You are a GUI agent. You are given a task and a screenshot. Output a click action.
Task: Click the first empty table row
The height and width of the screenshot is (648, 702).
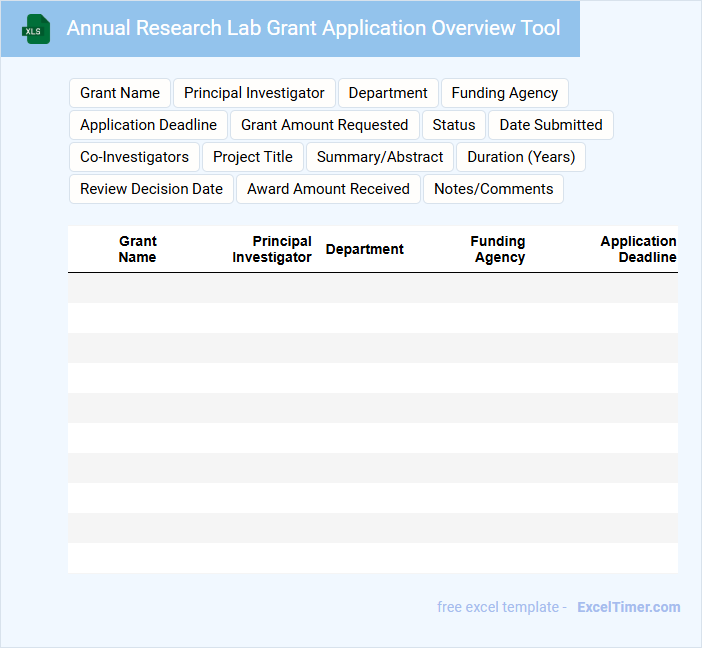pyautogui.click(x=372, y=288)
